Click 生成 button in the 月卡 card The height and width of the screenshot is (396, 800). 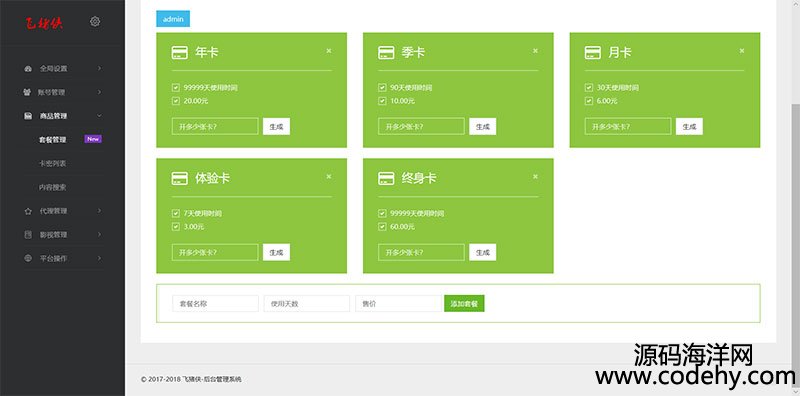coord(689,127)
